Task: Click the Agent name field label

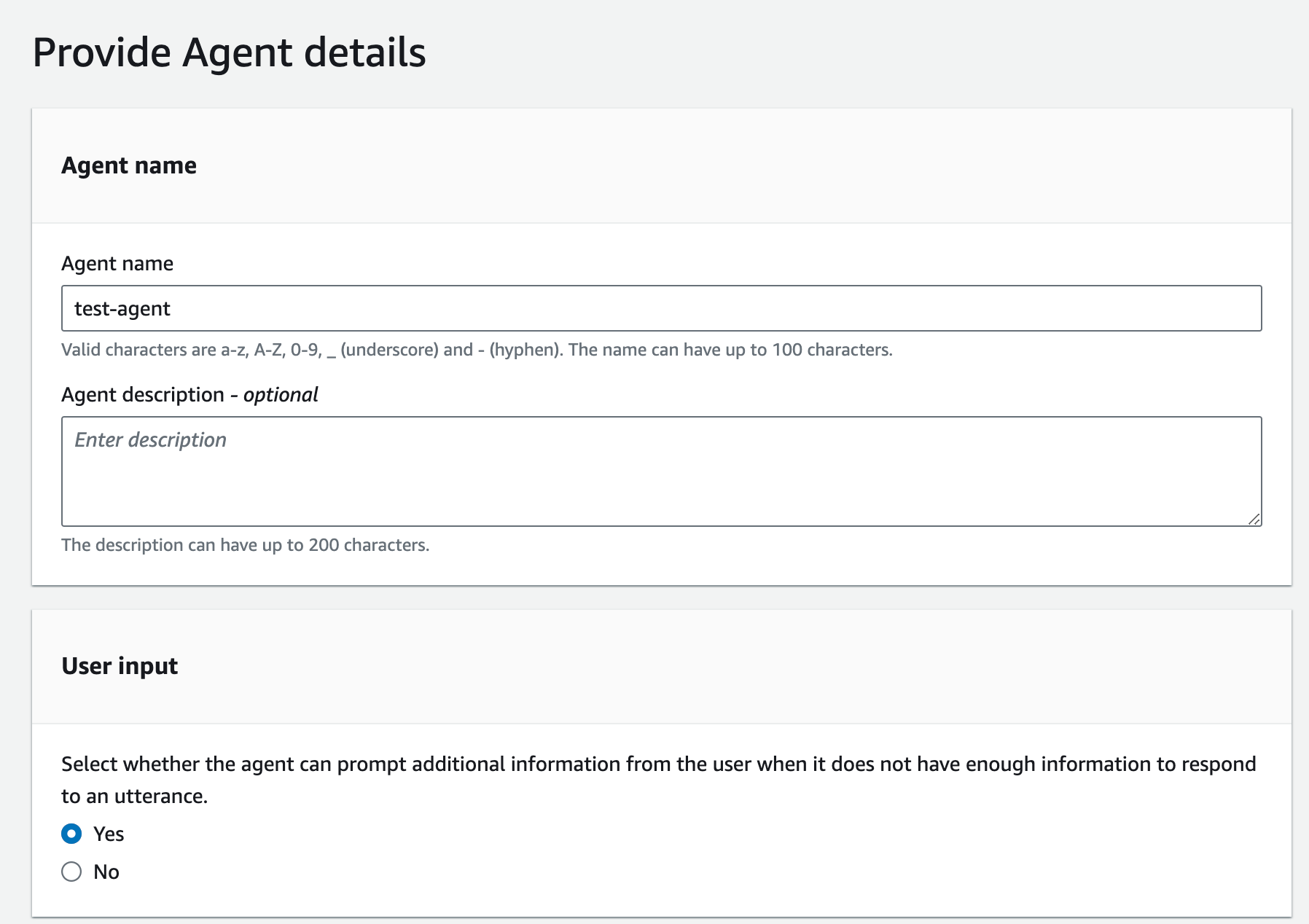Action: [x=117, y=263]
